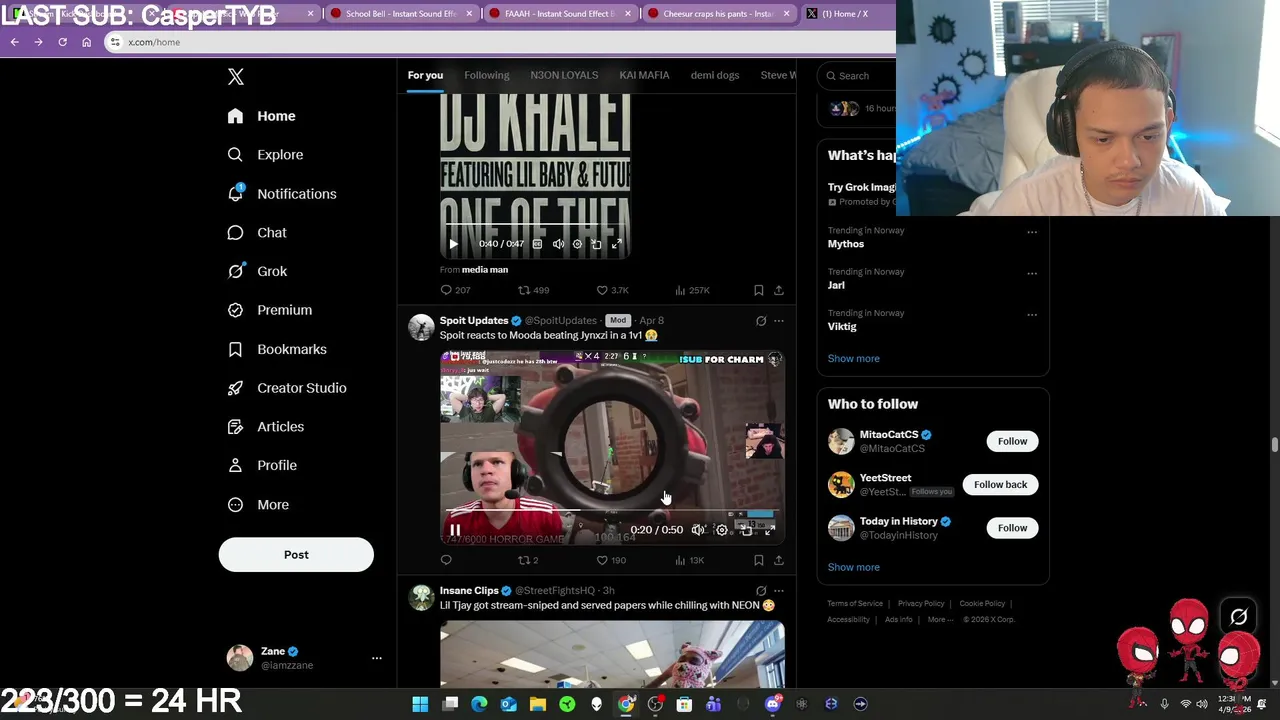Viewport: 1280px width, 720px height.
Task: Expand Who to follow Show more
Action: (853, 567)
